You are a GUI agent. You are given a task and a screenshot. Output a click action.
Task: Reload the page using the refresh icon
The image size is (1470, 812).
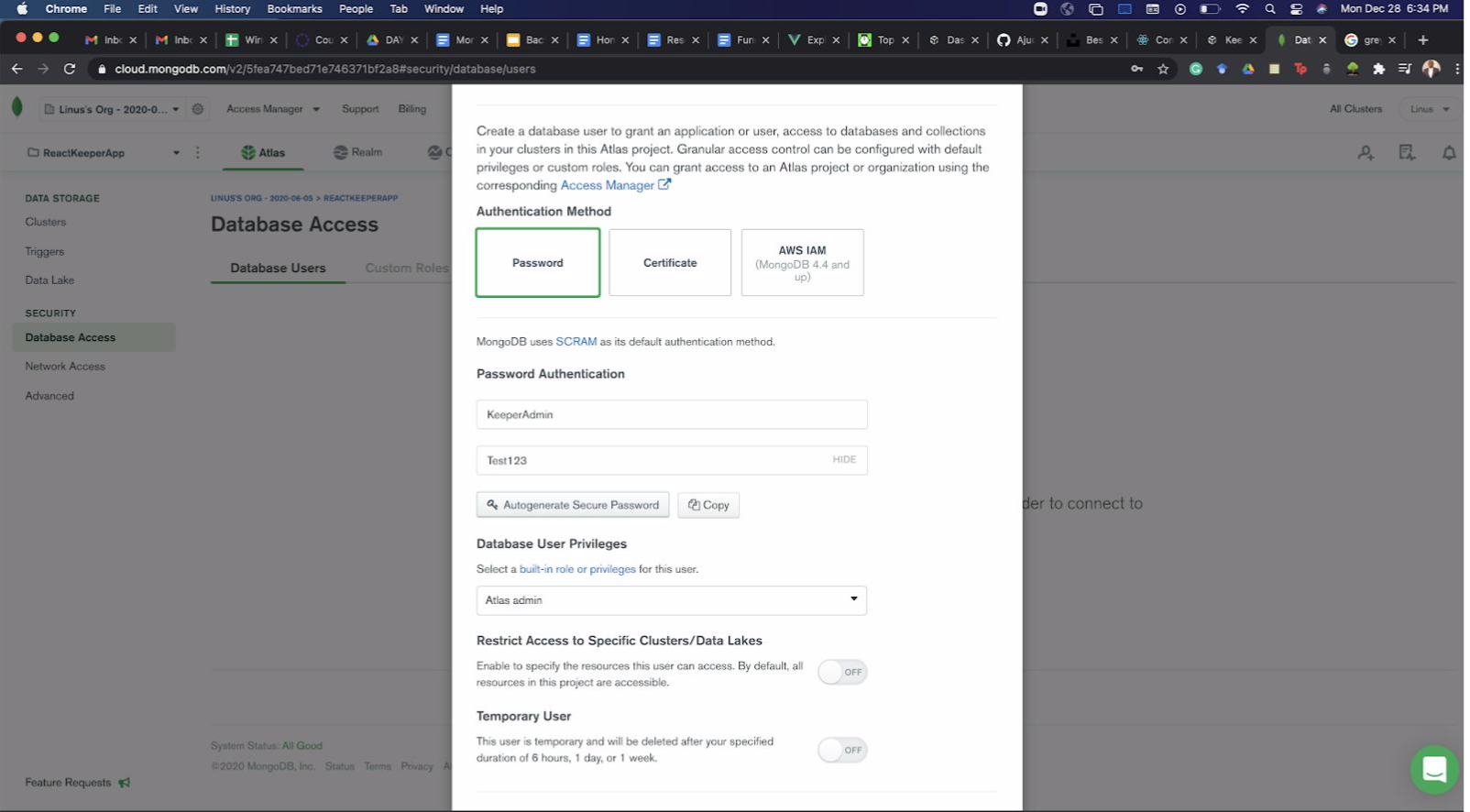[70, 69]
